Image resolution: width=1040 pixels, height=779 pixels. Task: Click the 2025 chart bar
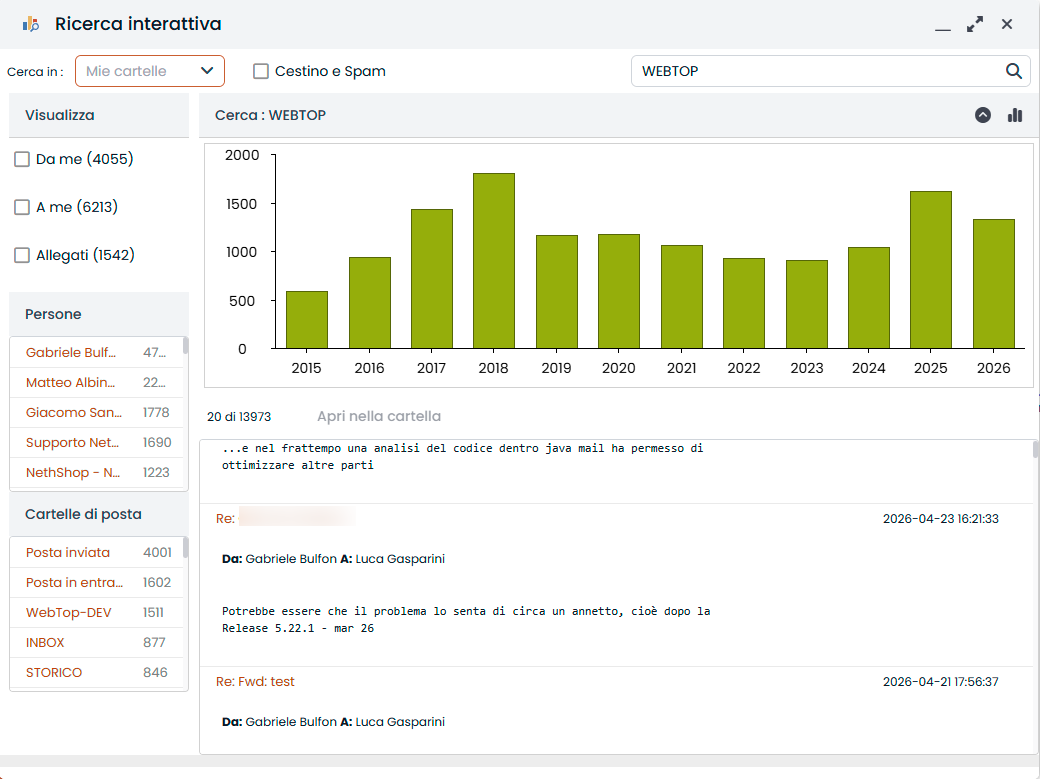tap(931, 270)
